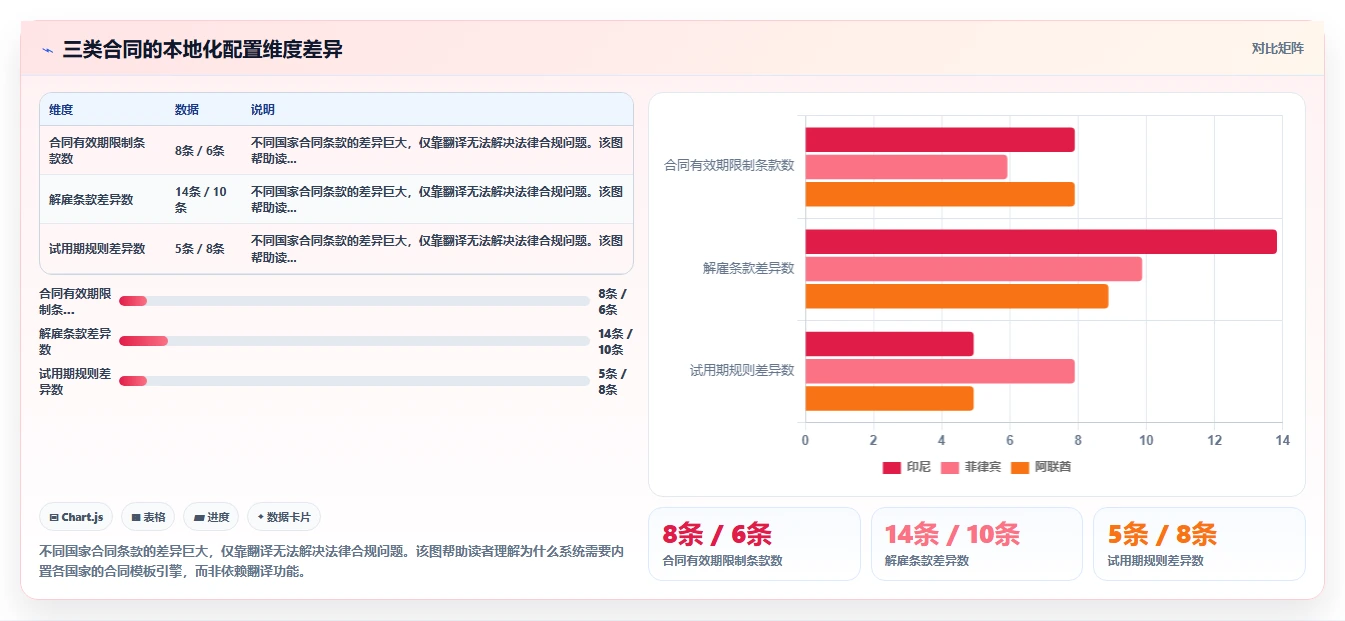Click the 进度 chip
This screenshot has height=621, width=1345.
point(211,517)
